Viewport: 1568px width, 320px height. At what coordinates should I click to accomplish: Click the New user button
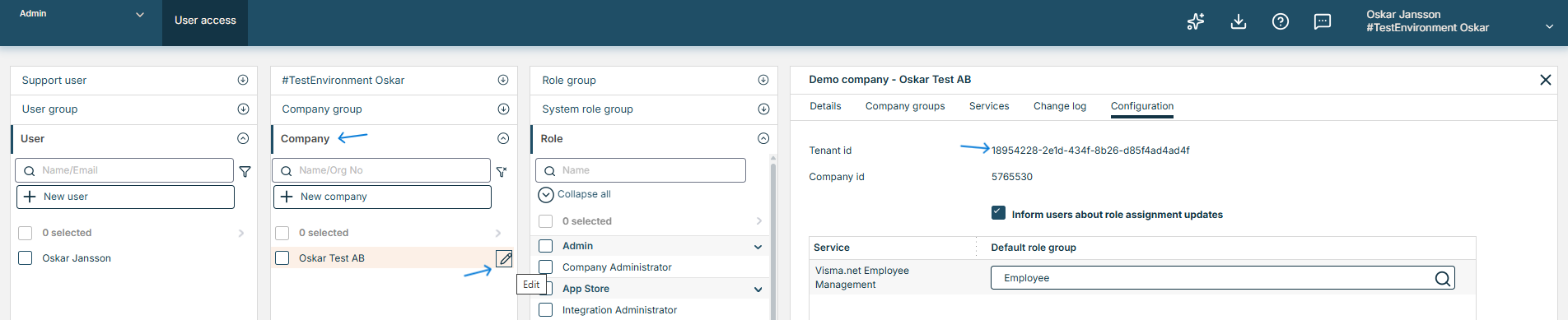click(x=125, y=197)
